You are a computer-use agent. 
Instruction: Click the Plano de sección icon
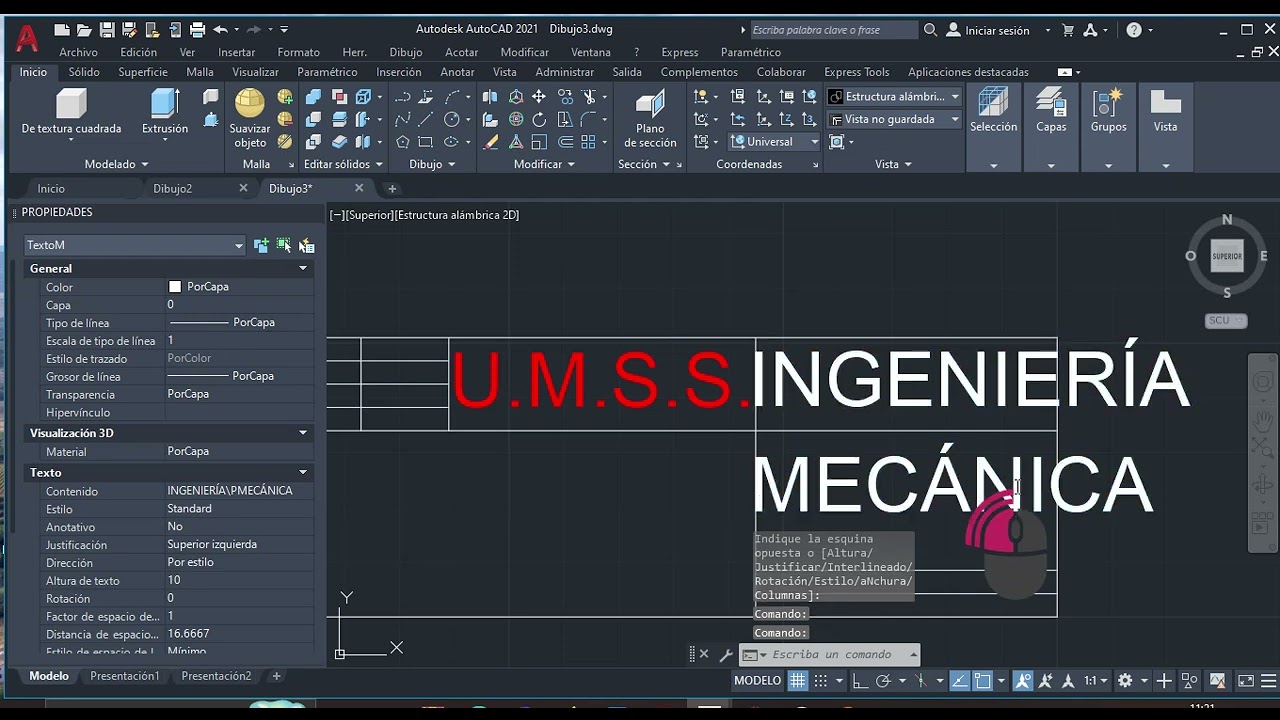coord(650,104)
